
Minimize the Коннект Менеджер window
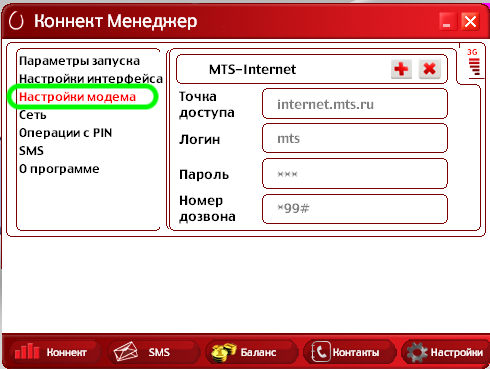(447, 22)
